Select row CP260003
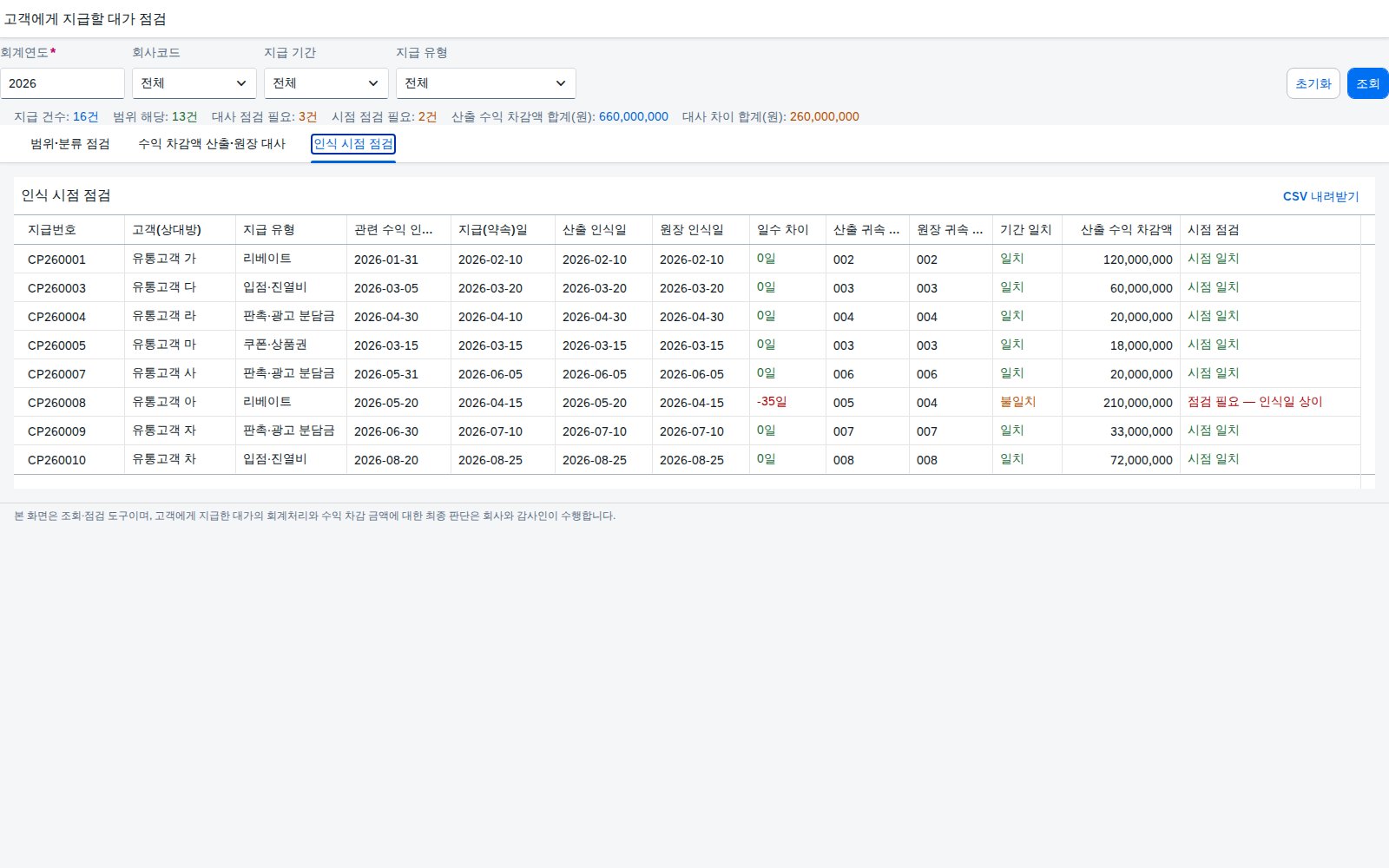This screenshot has height=868, width=1389. 688,287
